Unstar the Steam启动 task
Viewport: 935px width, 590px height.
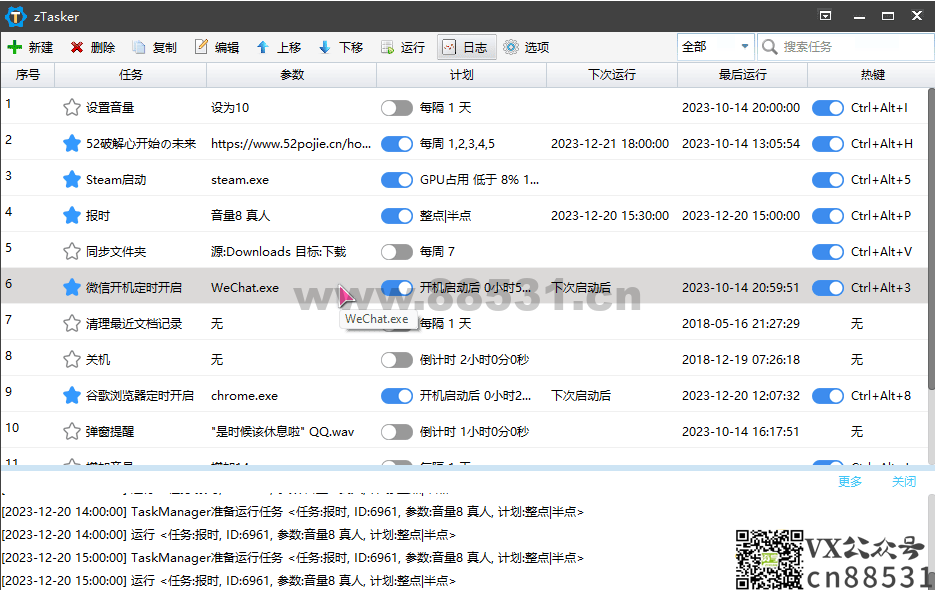[72, 180]
